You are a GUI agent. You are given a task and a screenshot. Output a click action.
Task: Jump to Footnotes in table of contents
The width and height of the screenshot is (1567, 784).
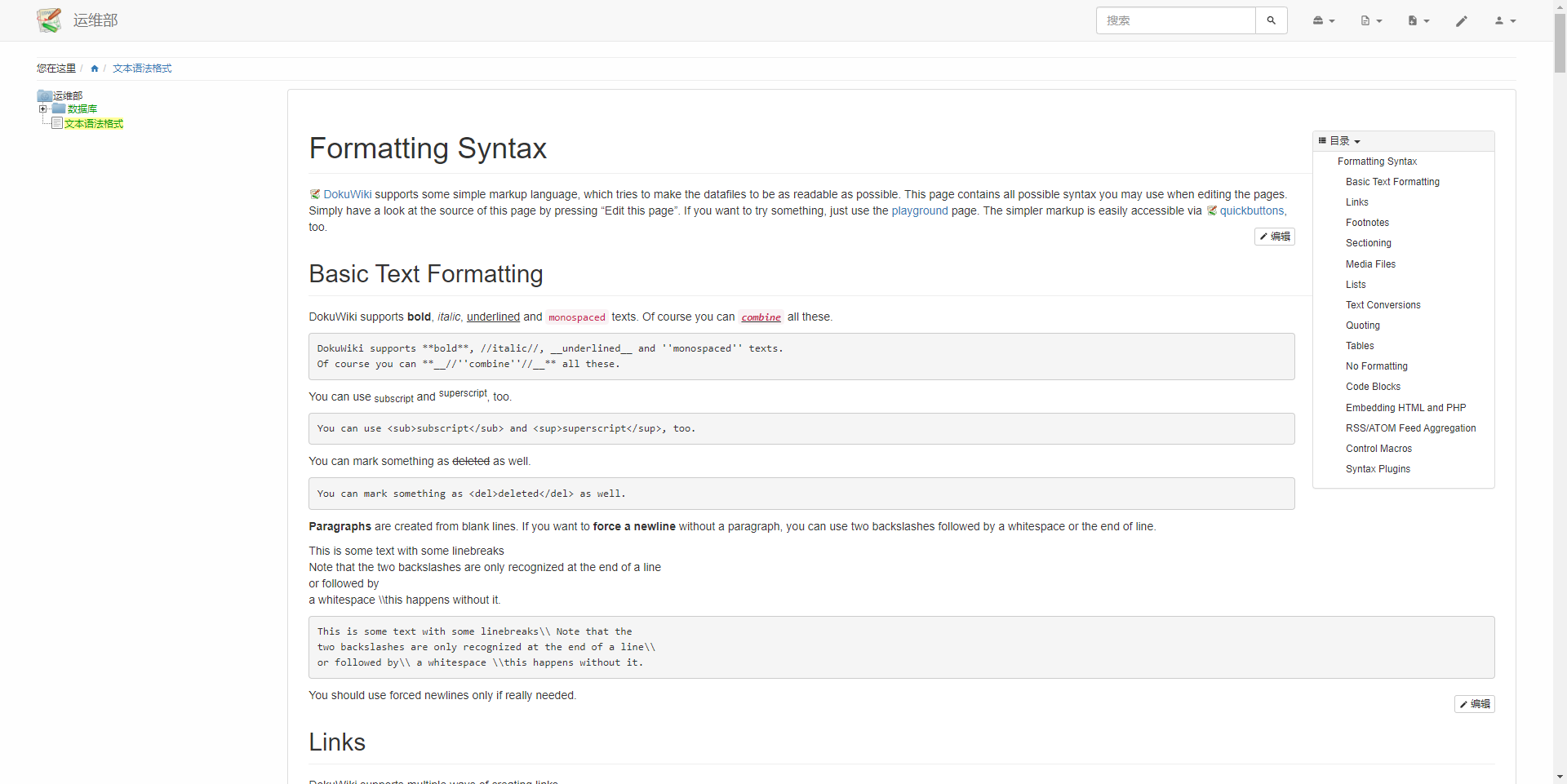pos(1367,223)
